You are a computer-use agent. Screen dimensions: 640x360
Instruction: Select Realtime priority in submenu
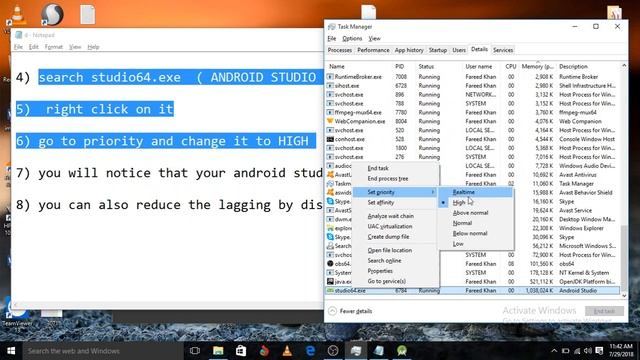[x=463, y=192]
